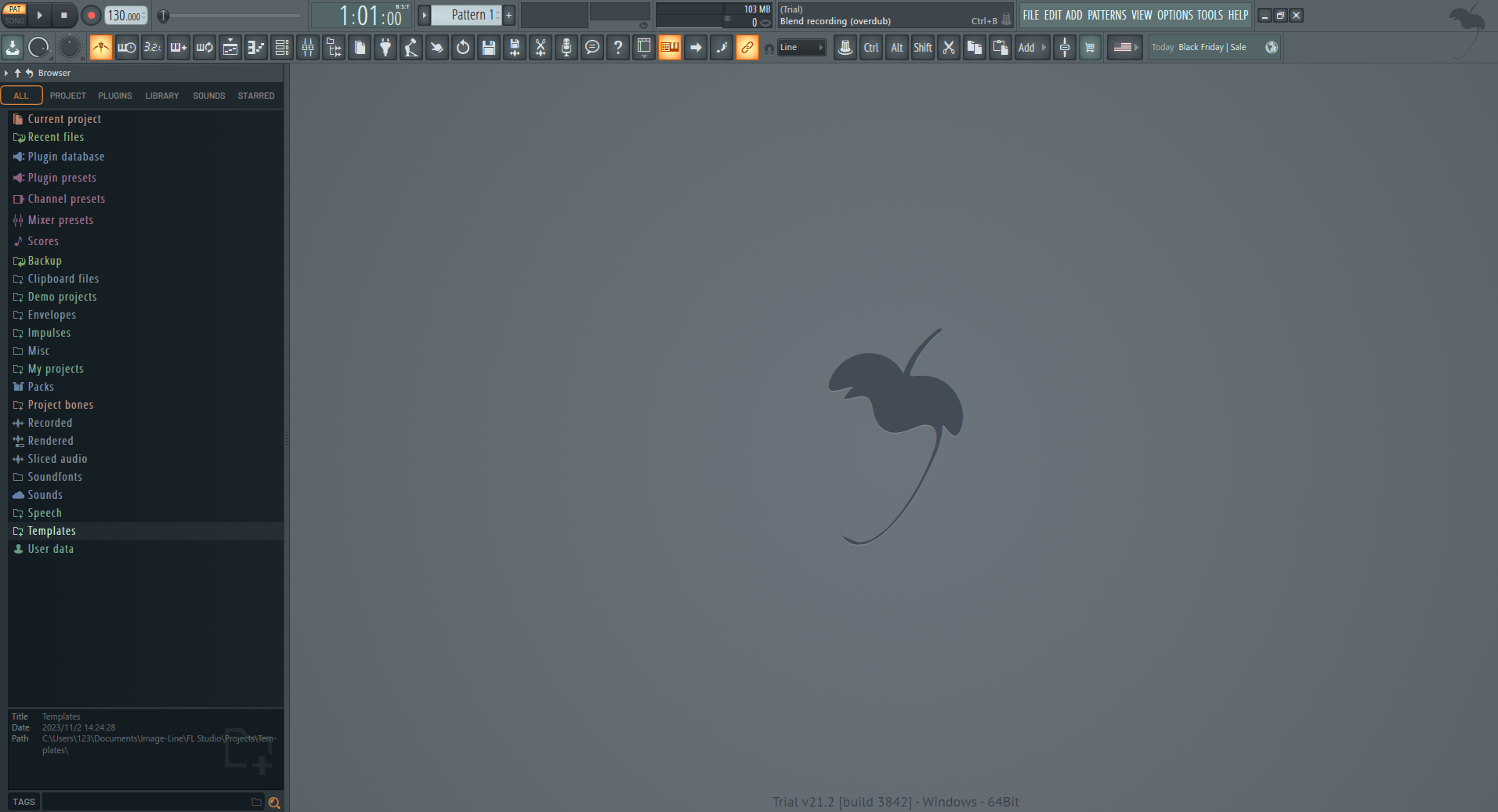
Task: Switch from PAT to SONG mode
Action: 14,21
